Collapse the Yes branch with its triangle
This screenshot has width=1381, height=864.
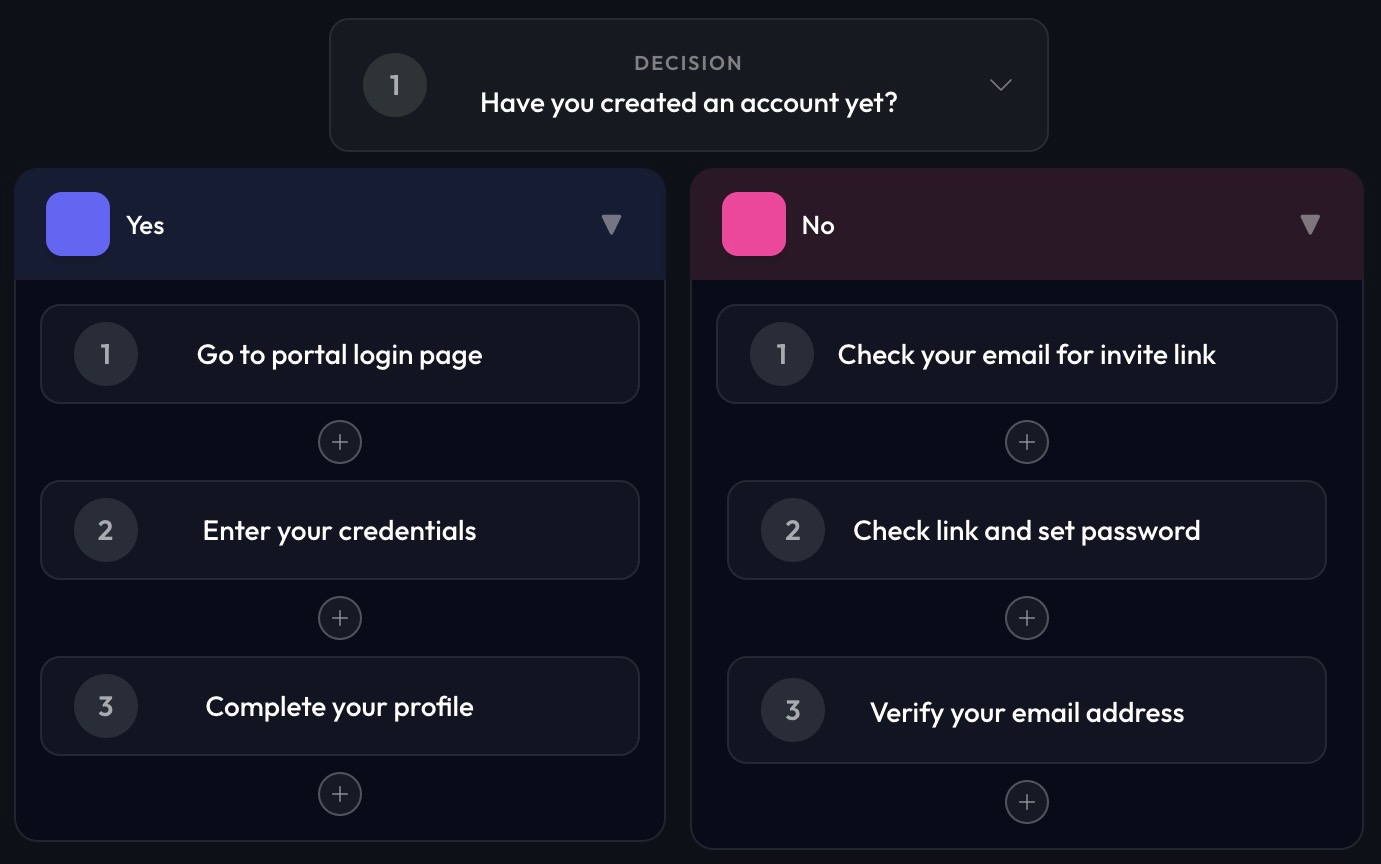tap(612, 224)
